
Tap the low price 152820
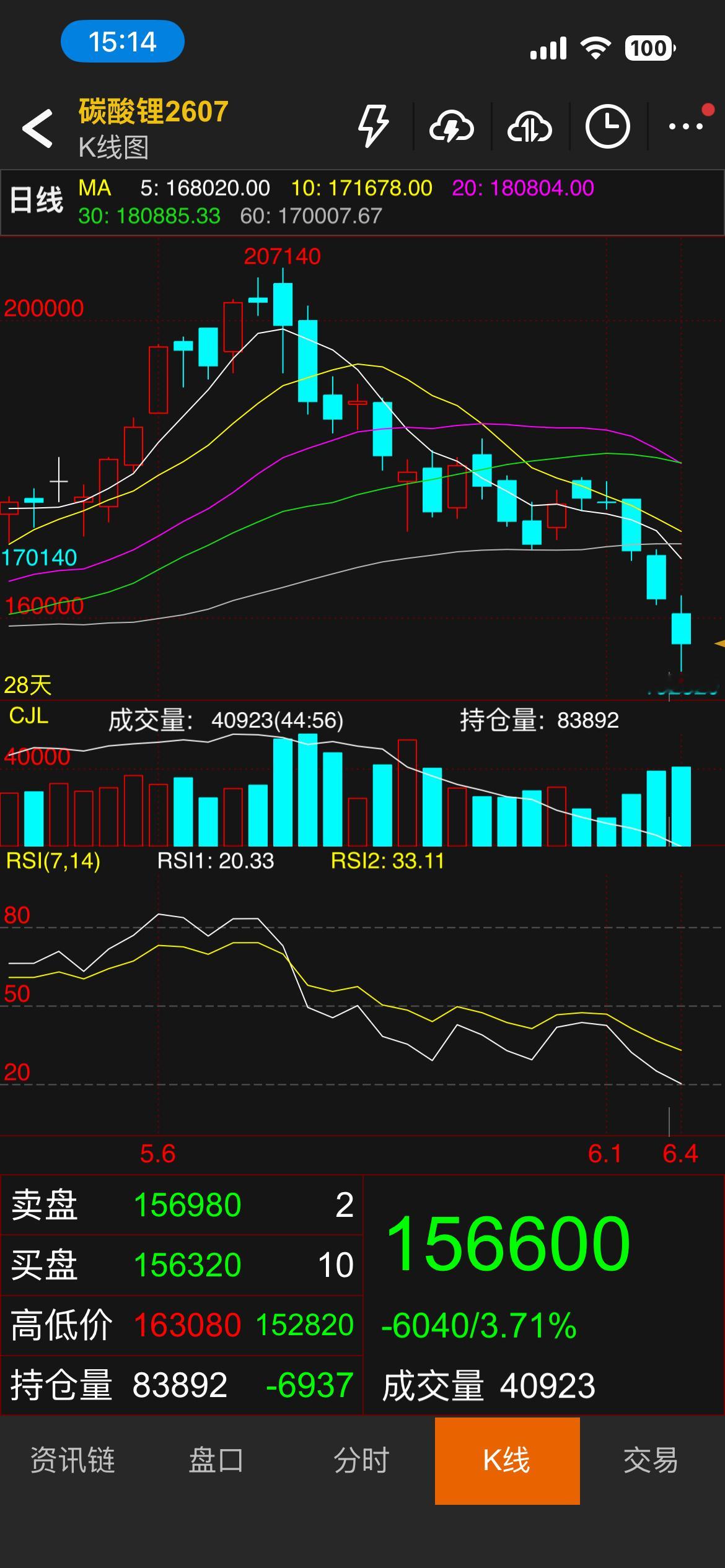[305, 1325]
